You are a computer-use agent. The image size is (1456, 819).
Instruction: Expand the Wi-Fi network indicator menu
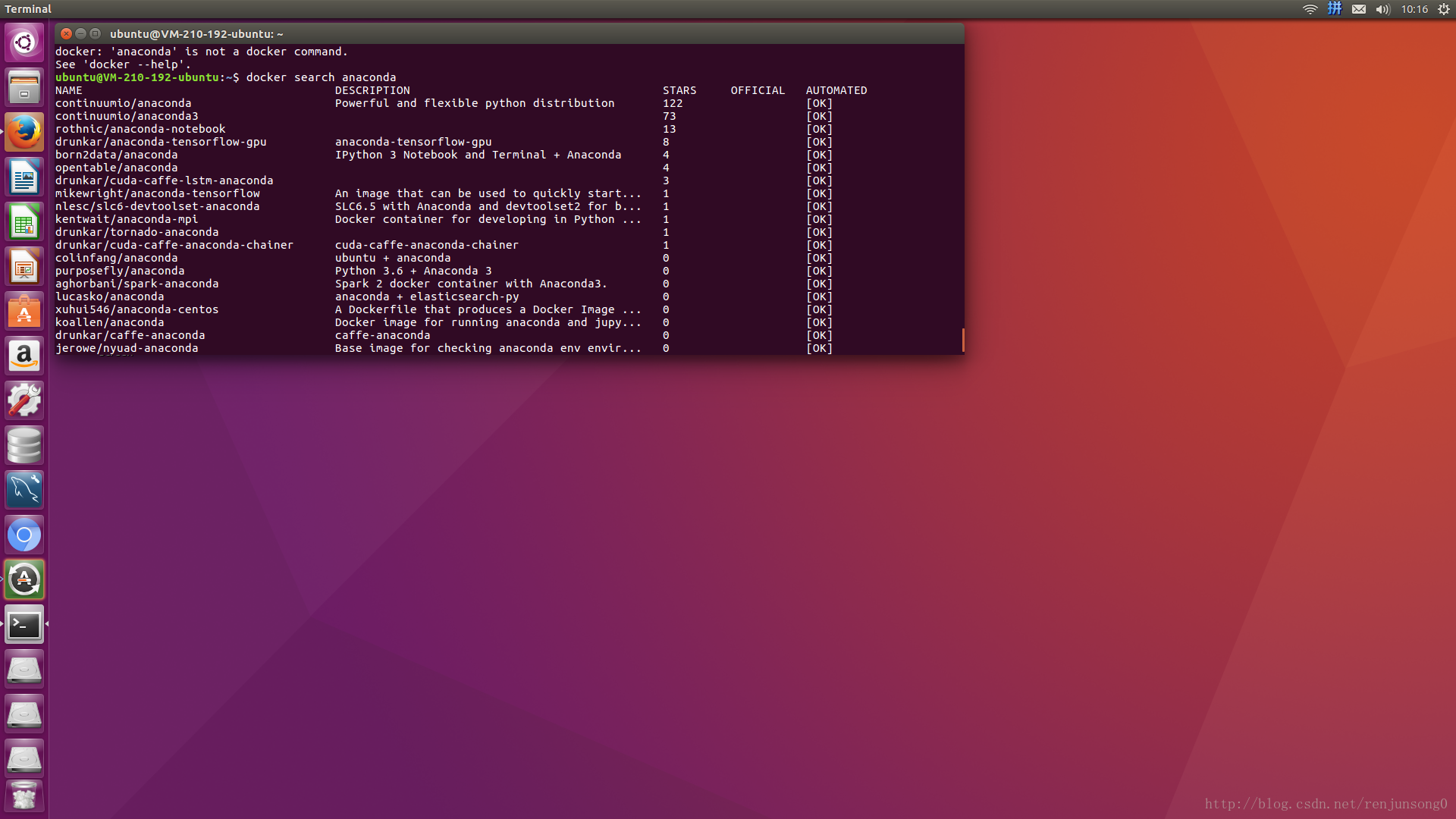[x=1310, y=9]
